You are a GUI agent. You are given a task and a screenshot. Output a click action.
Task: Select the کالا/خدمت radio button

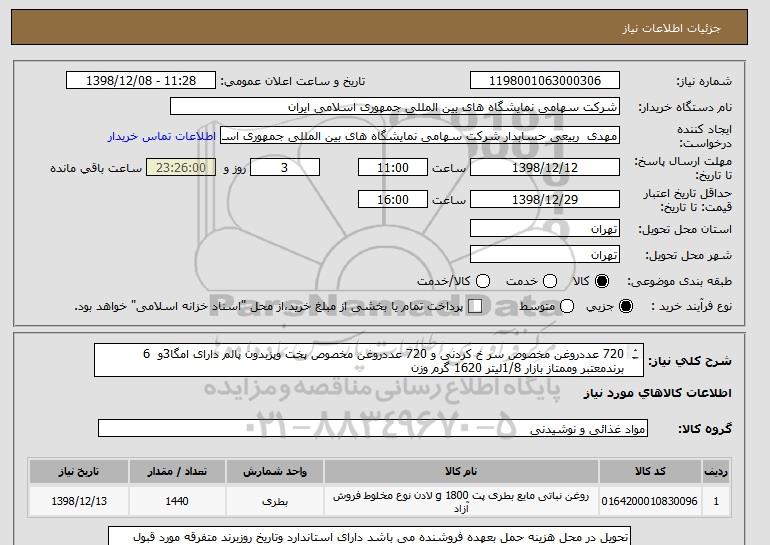[x=483, y=281]
